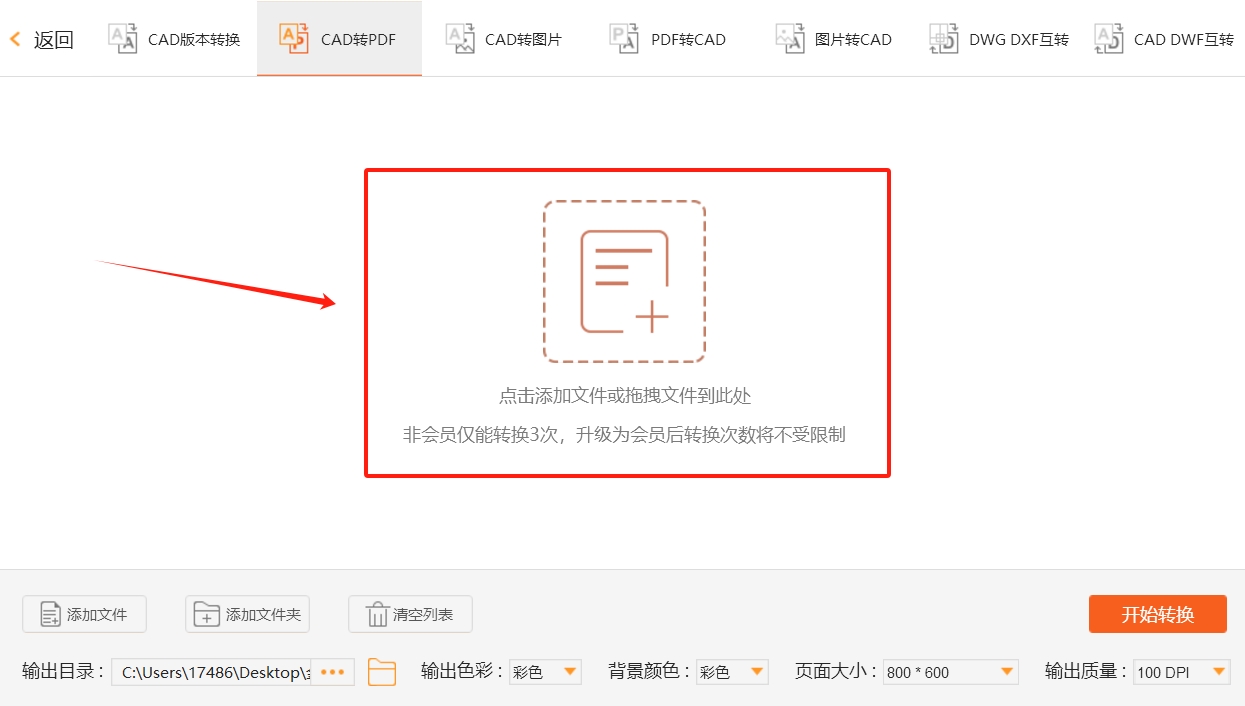Click the non-member 3 conversions notice text
This screenshot has width=1245, height=706.
(x=624, y=435)
